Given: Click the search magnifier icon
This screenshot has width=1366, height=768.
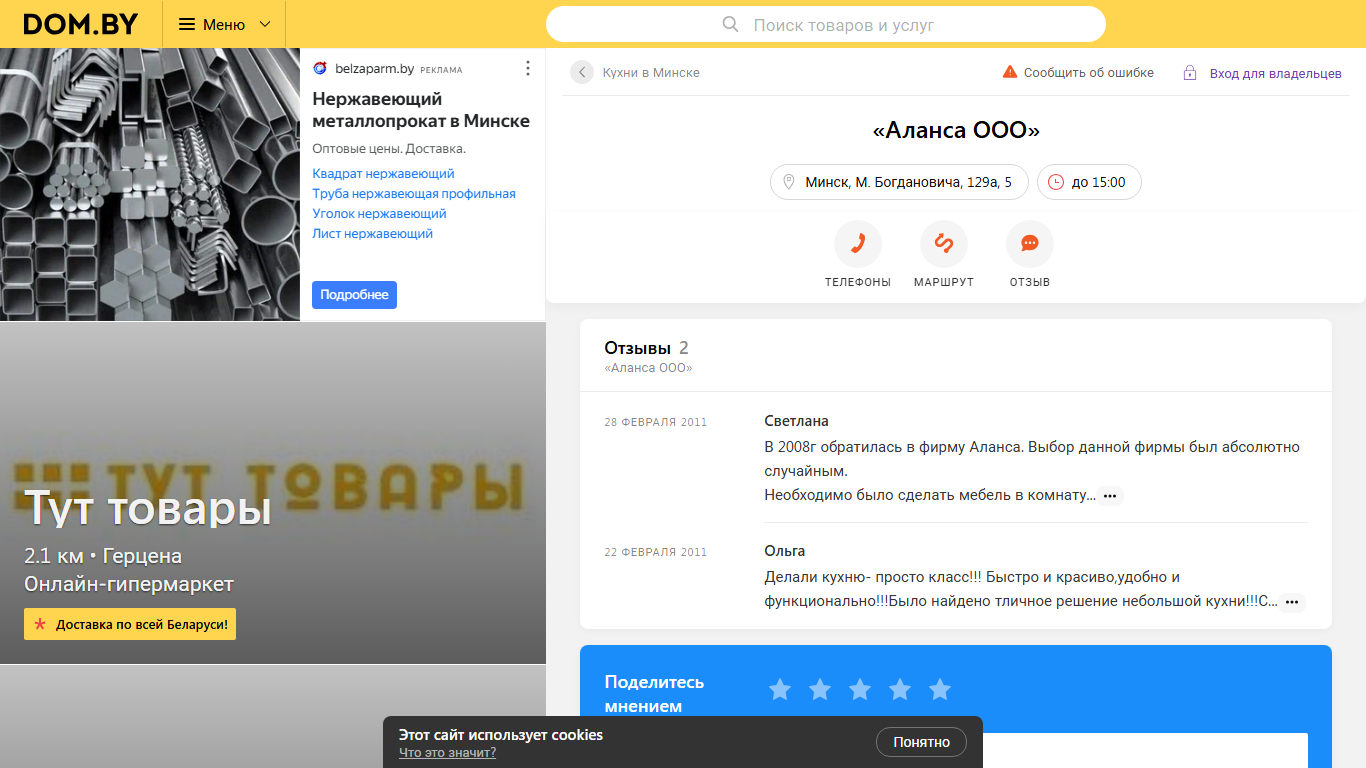Looking at the screenshot, I should tap(730, 24).
